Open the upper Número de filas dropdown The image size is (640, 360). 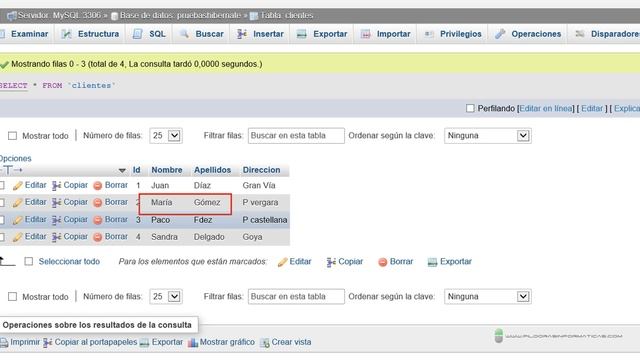pyautogui.click(x=166, y=136)
